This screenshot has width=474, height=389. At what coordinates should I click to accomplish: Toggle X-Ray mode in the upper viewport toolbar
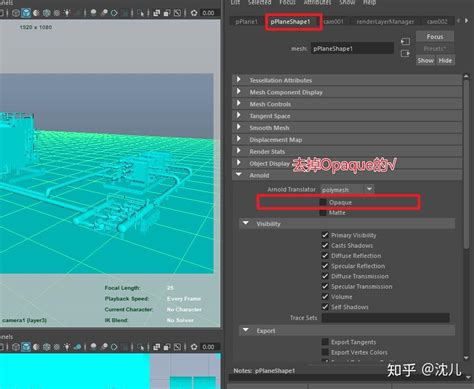(156, 13)
